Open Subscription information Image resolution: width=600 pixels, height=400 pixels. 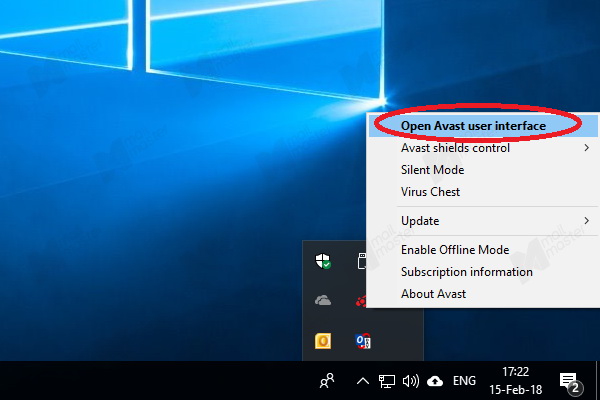point(483,272)
